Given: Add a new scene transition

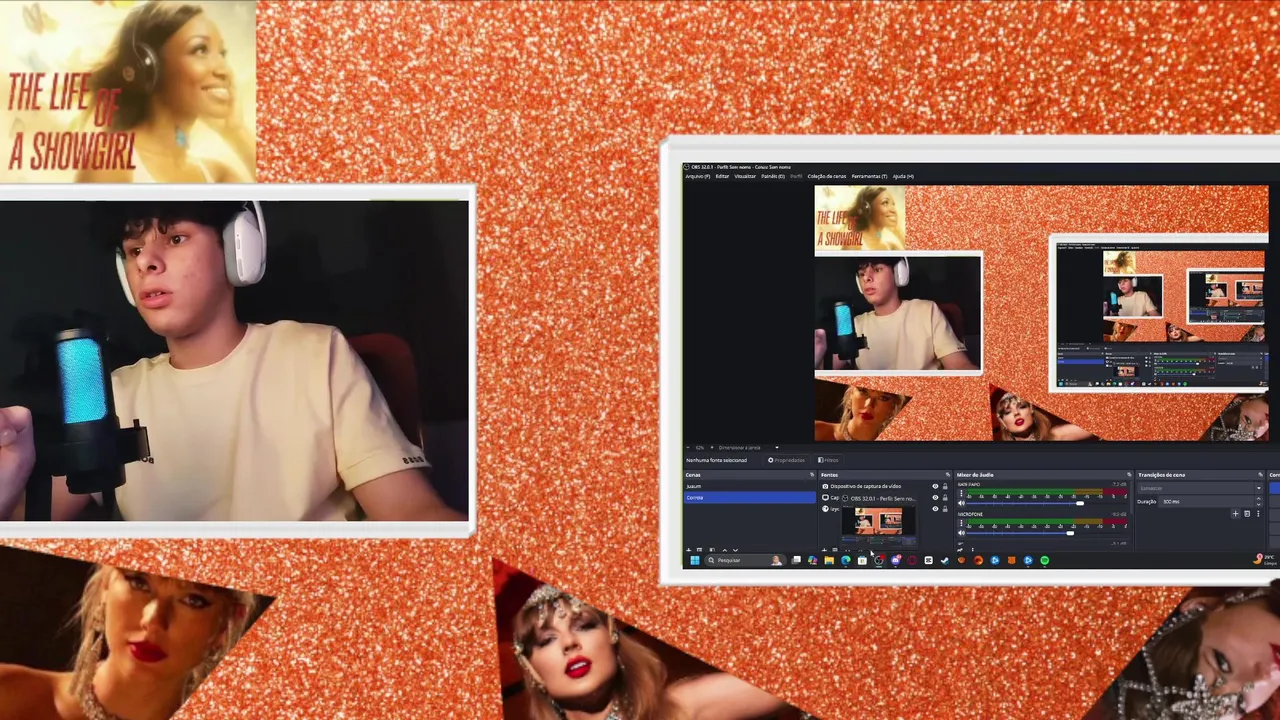Looking at the screenshot, I should [x=1235, y=514].
